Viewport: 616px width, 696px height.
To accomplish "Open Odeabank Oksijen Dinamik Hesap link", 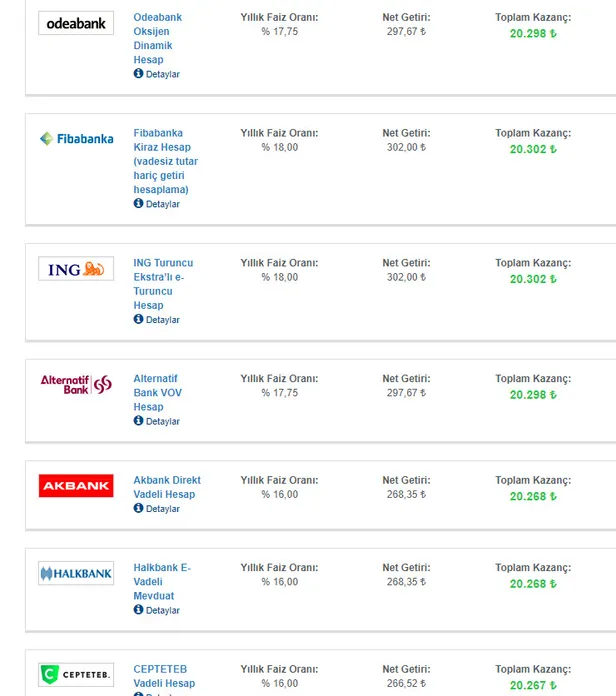I will tap(158, 38).
